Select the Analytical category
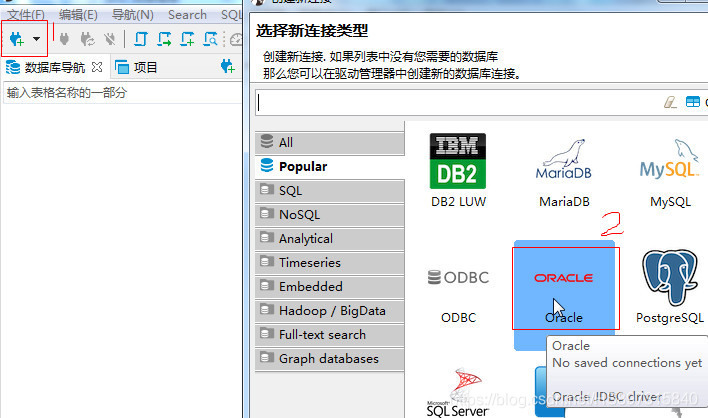Screen dimensions: 708x418 pos(330,238)
